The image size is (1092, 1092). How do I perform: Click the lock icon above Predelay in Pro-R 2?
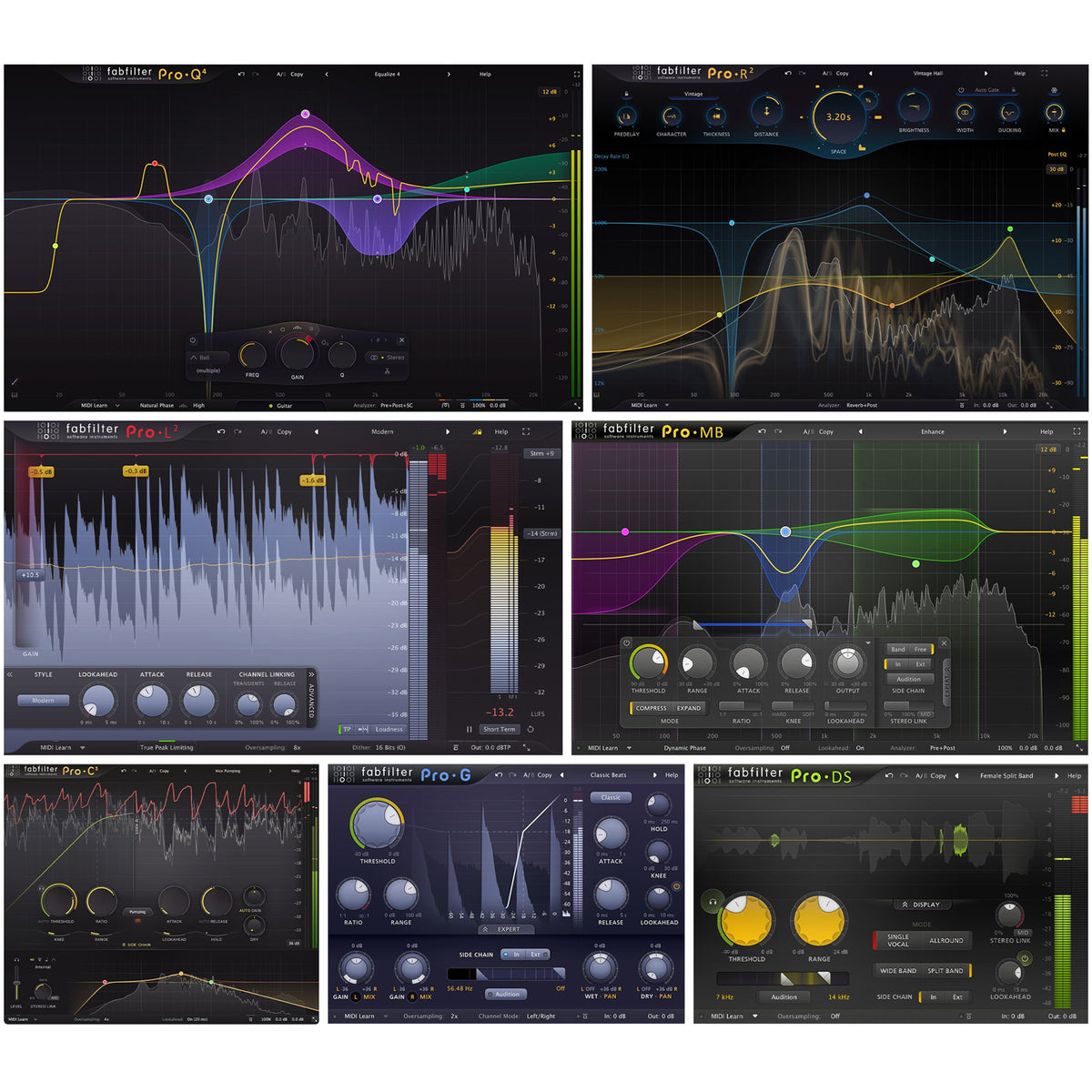[x=626, y=94]
